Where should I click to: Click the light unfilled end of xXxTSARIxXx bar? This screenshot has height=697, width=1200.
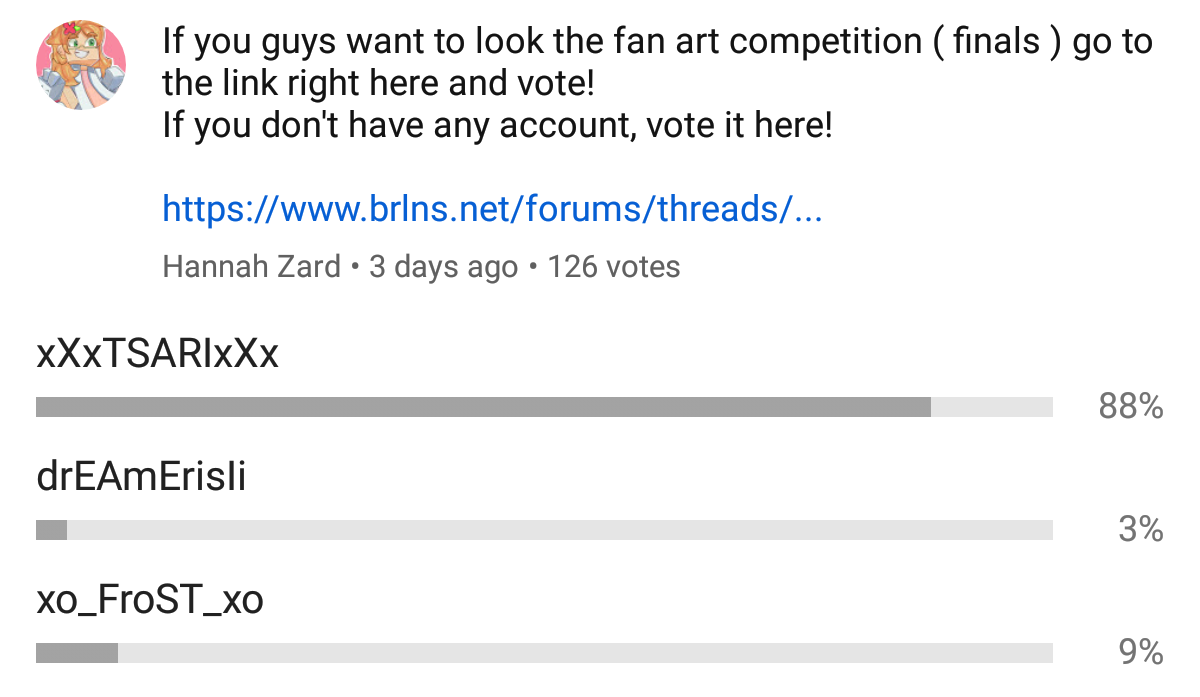992,407
